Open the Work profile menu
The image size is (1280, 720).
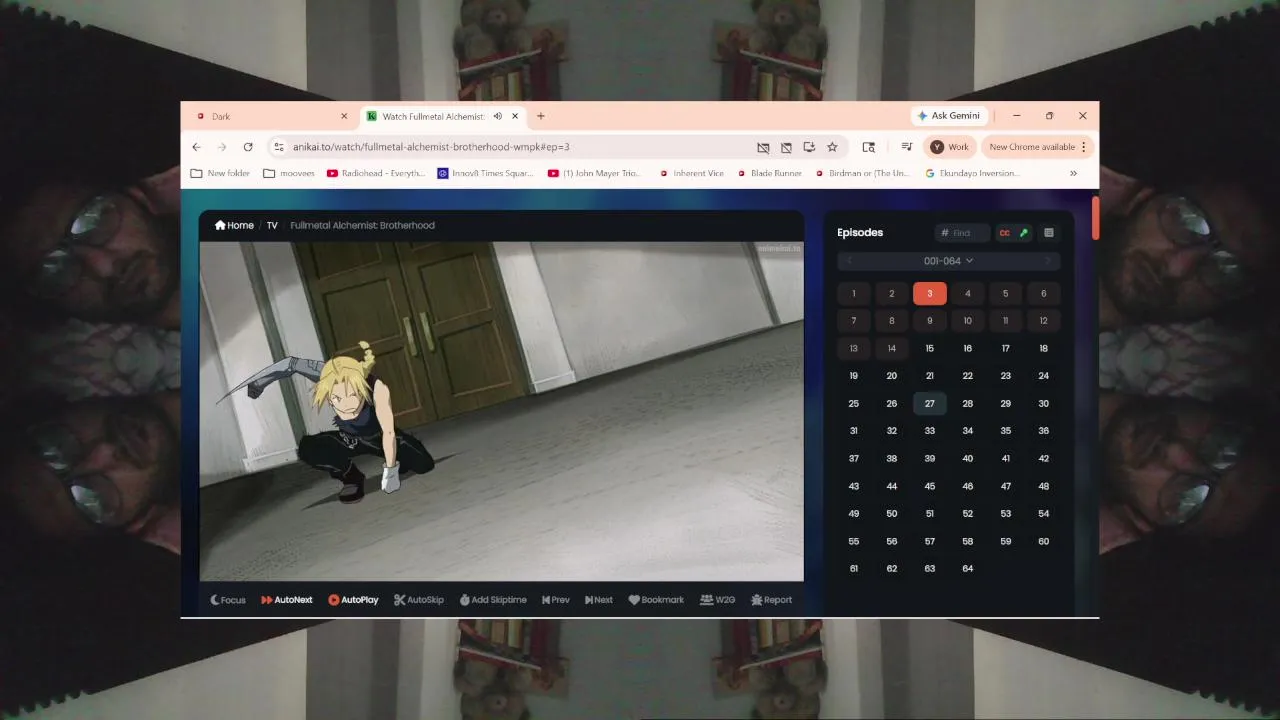[x=950, y=147]
